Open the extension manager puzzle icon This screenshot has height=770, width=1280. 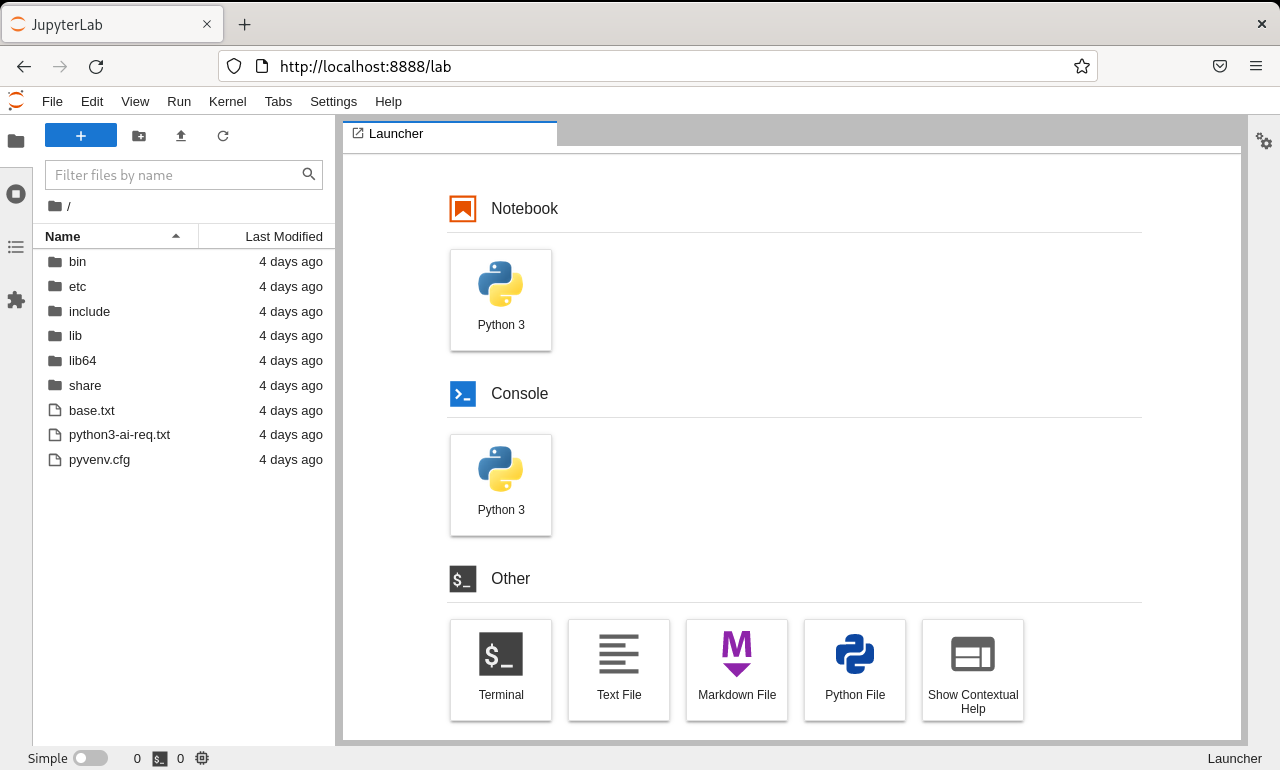tap(16, 300)
